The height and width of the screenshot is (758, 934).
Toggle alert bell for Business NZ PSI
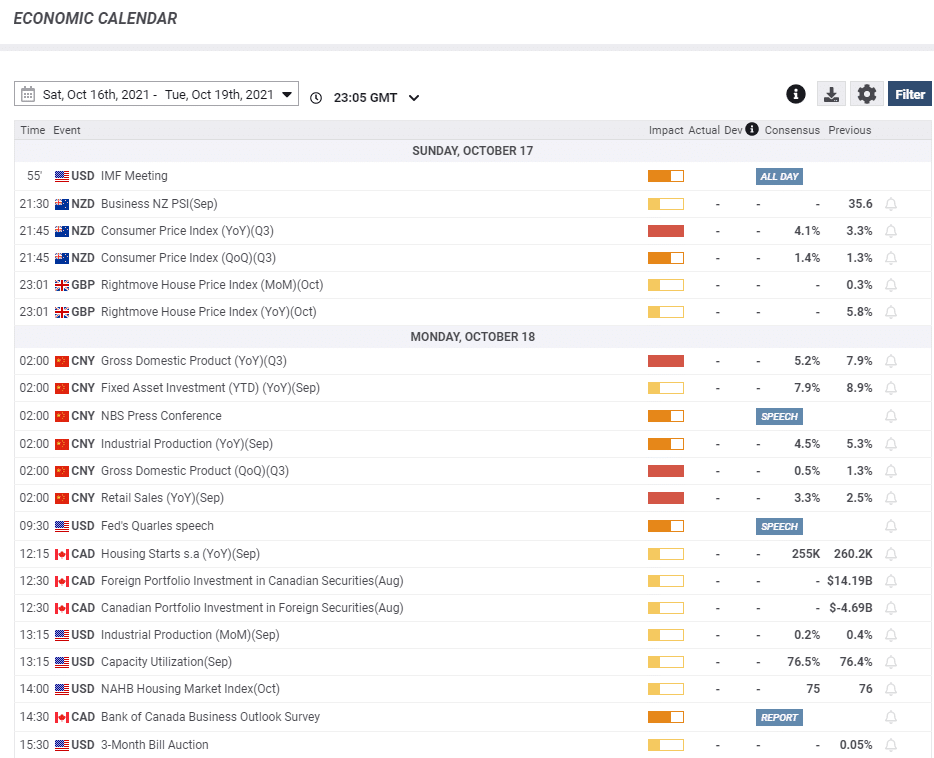[x=891, y=204]
